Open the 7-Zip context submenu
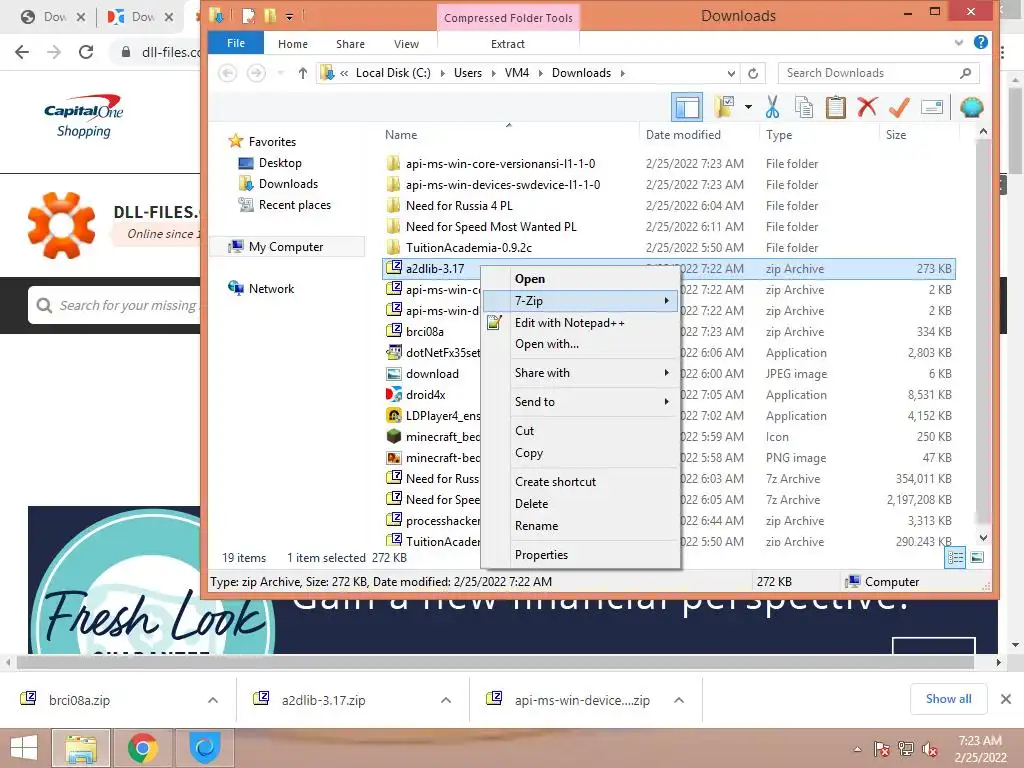 click(x=580, y=300)
